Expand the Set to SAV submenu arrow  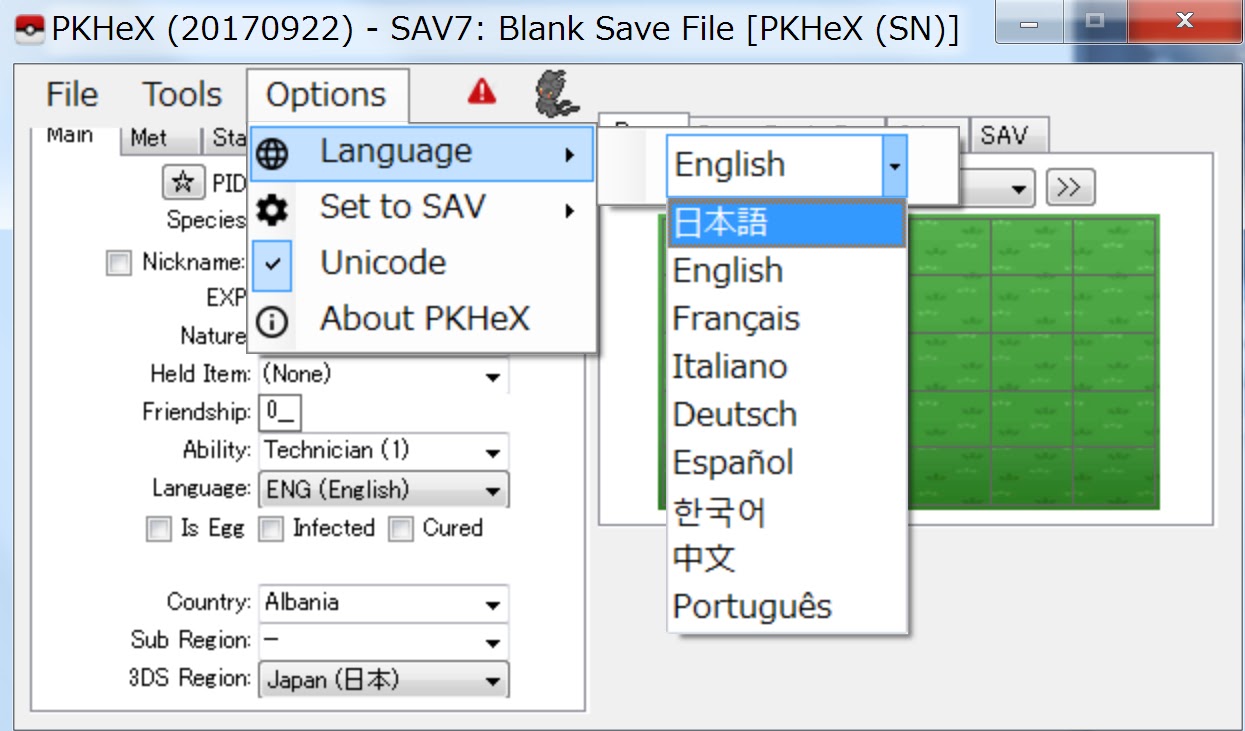[569, 210]
